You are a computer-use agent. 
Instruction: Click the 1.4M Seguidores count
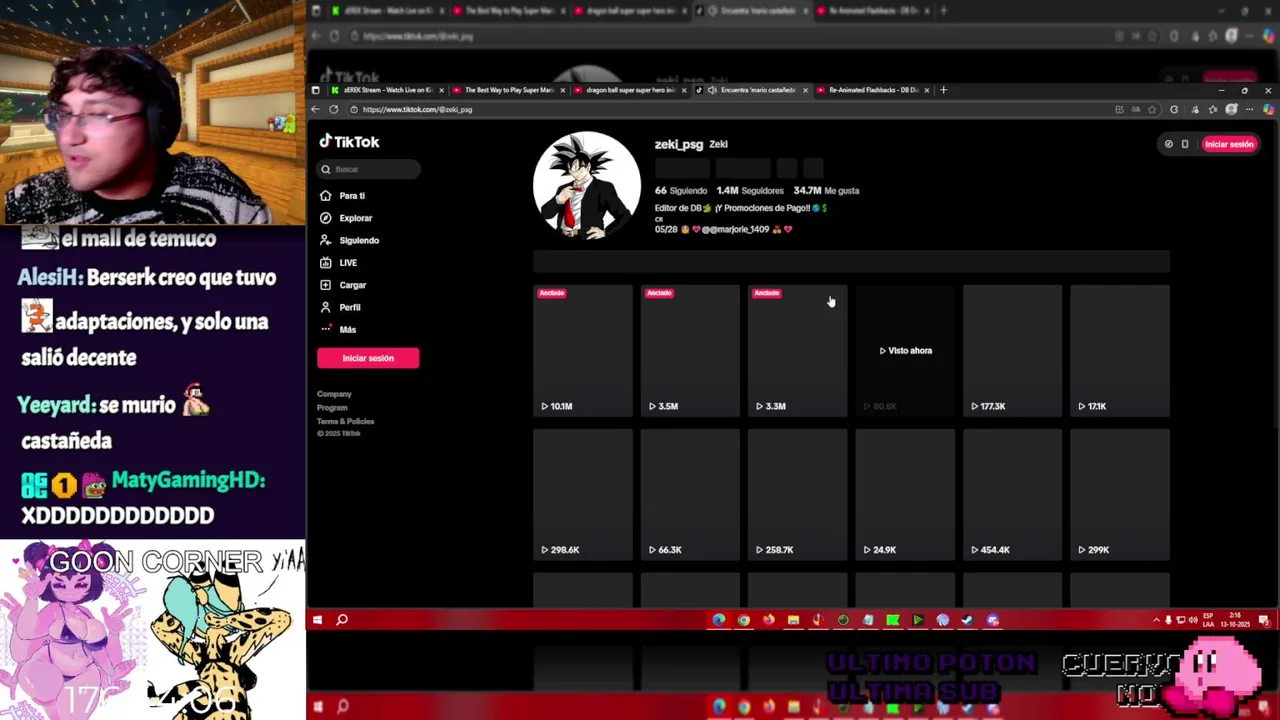coord(750,190)
